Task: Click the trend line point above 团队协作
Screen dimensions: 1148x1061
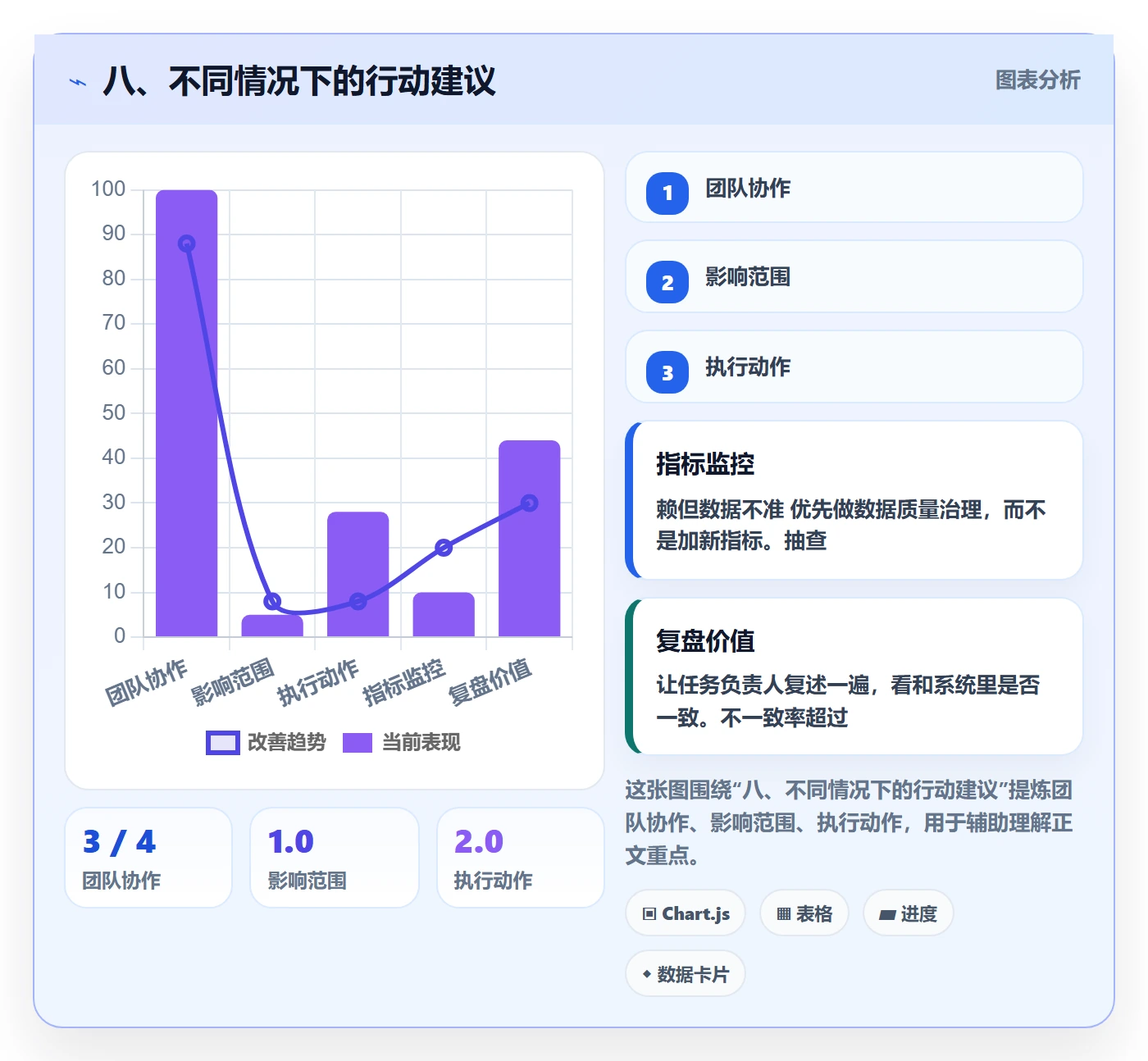Action: coord(187,244)
